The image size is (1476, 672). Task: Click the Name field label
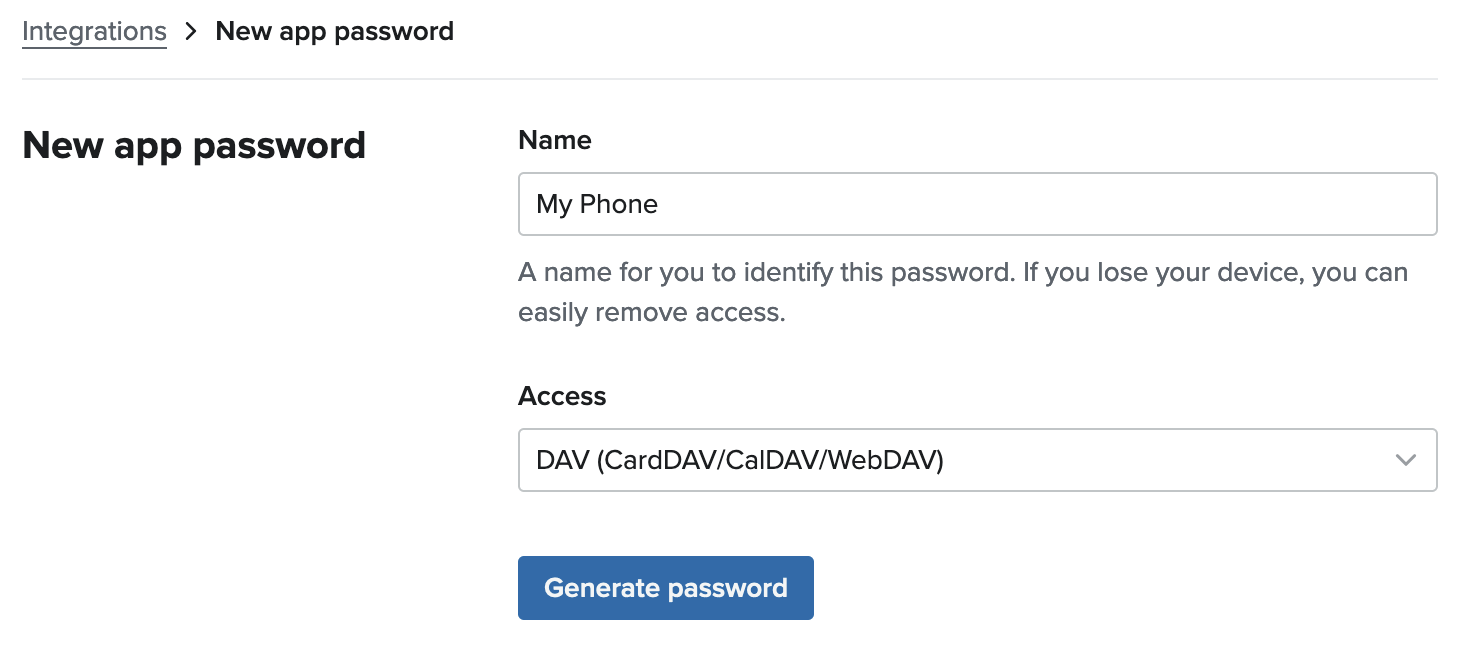pyautogui.click(x=555, y=140)
